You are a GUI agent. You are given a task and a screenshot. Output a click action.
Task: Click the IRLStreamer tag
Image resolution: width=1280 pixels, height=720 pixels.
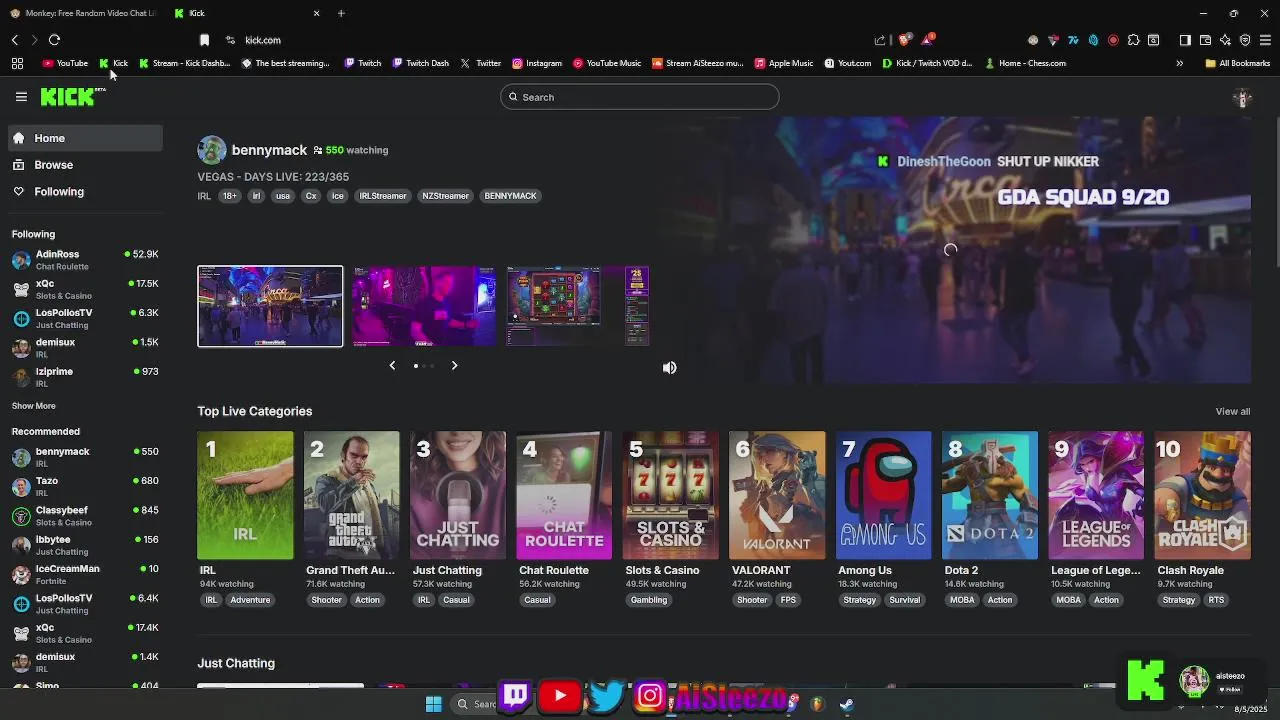382,196
